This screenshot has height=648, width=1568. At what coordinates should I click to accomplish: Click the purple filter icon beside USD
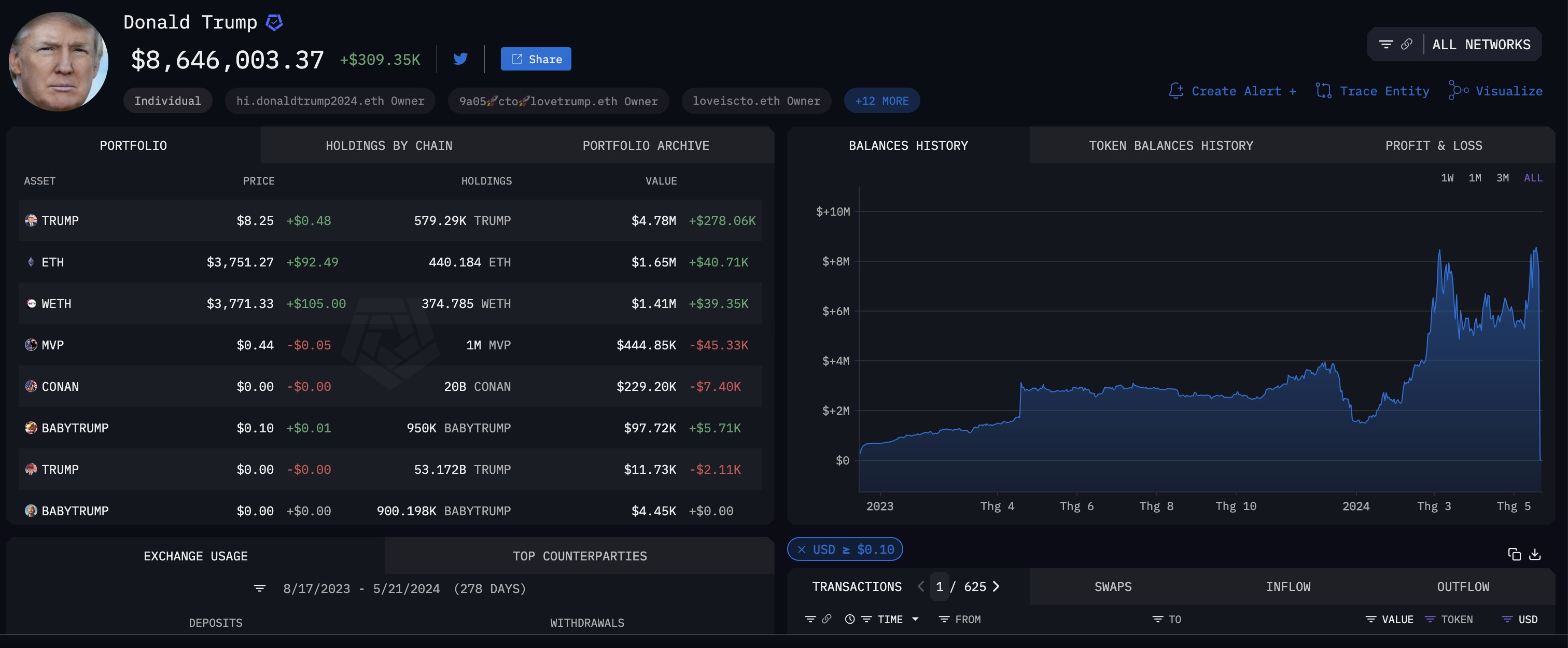(1507, 619)
